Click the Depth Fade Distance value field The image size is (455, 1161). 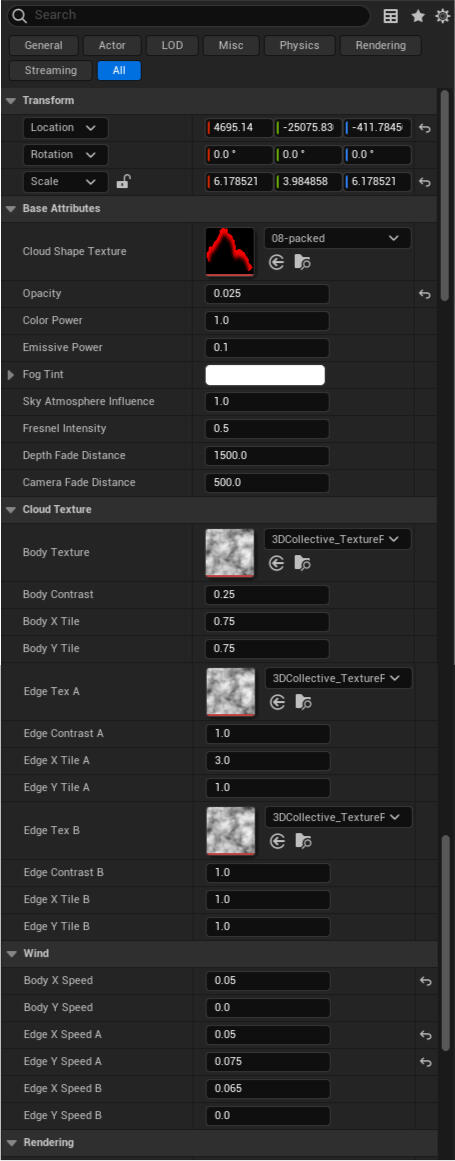tap(267, 455)
